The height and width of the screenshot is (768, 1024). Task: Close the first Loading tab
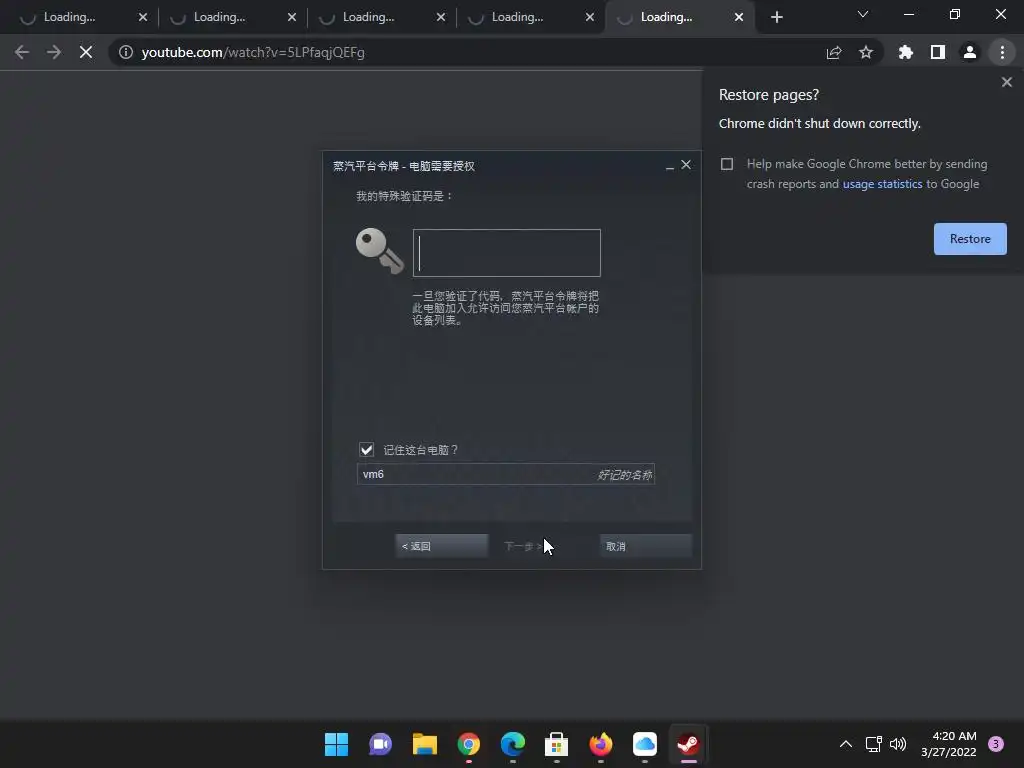[143, 17]
